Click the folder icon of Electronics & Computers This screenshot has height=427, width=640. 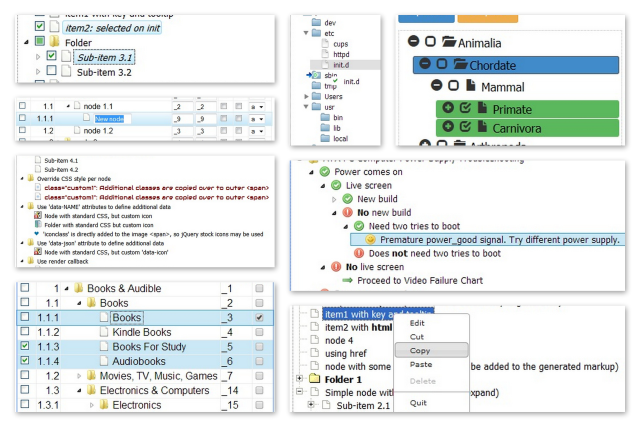(91, 390)
